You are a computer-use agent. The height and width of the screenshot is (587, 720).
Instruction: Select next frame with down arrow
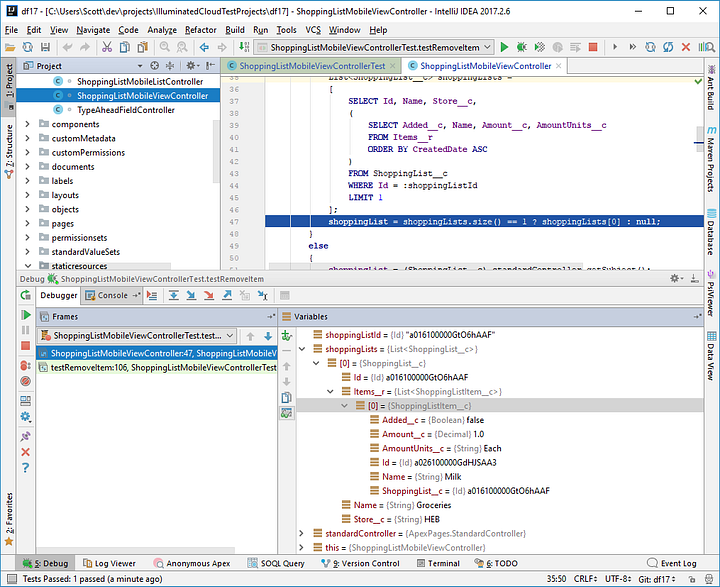[x=268, y=336]
